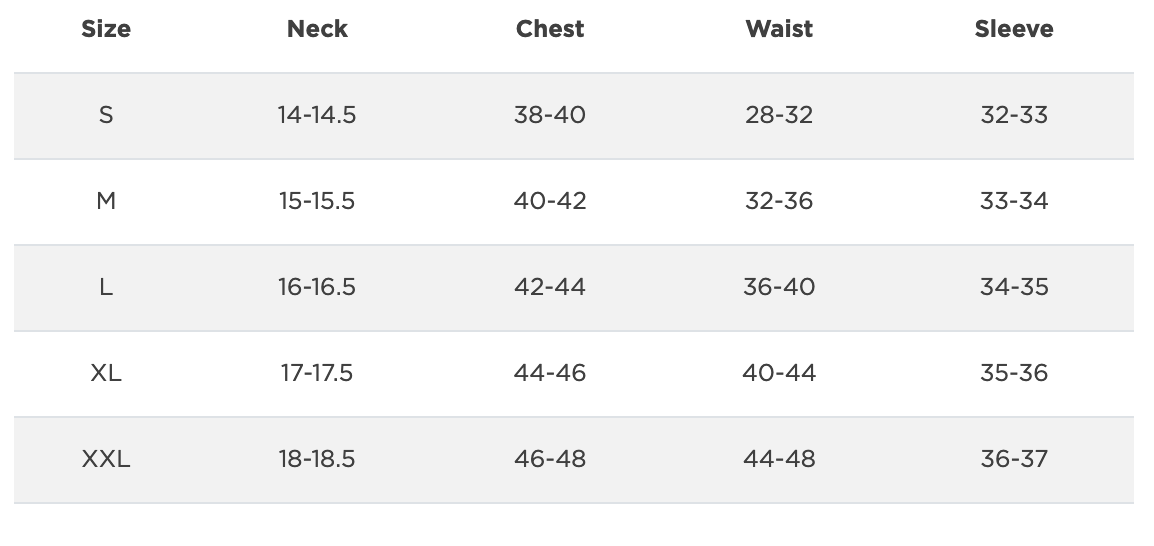1154x546 pixels.
Task: Select the M size row label
Action: [106, 201]
